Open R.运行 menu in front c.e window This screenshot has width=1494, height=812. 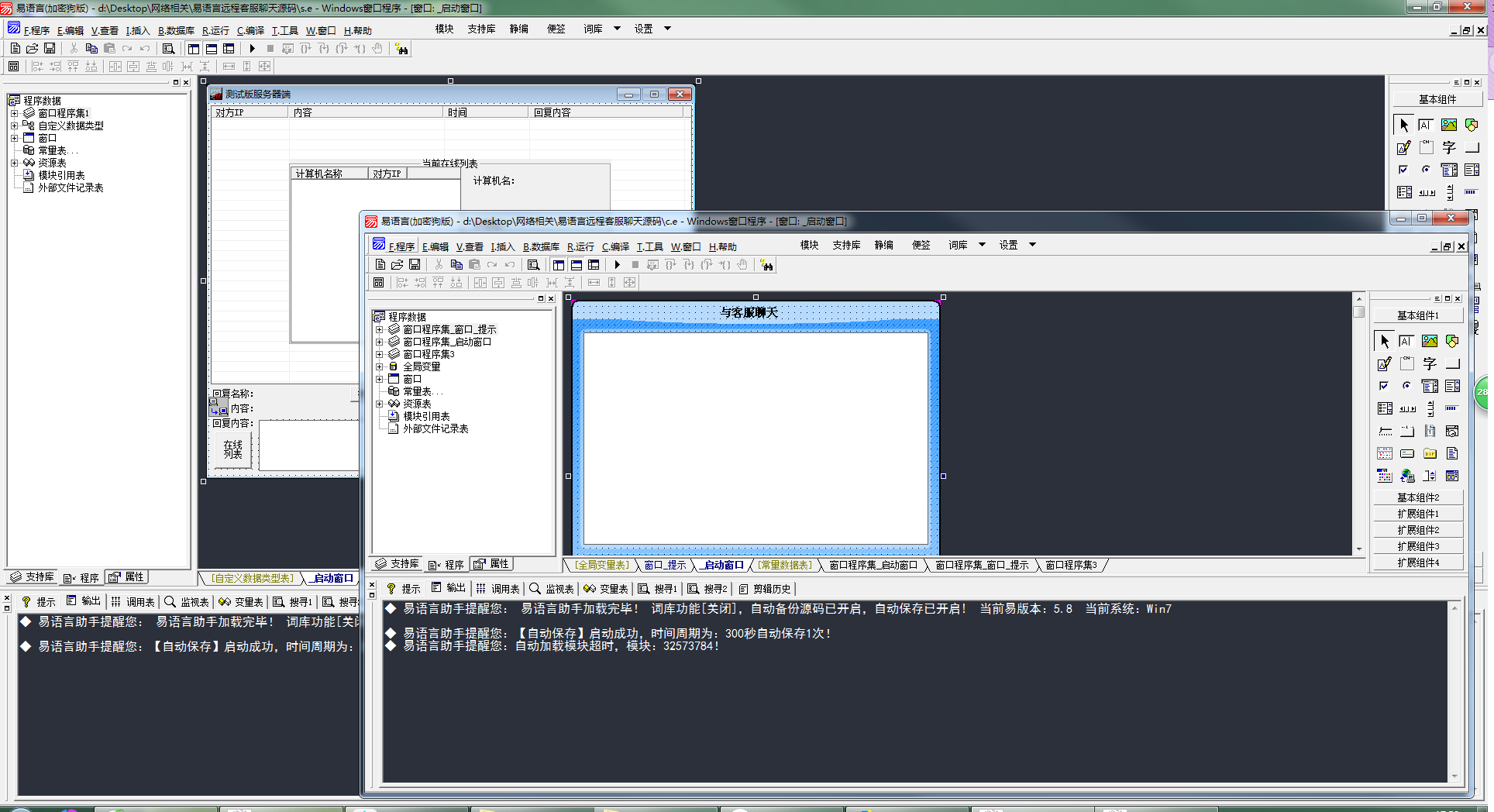580,246
